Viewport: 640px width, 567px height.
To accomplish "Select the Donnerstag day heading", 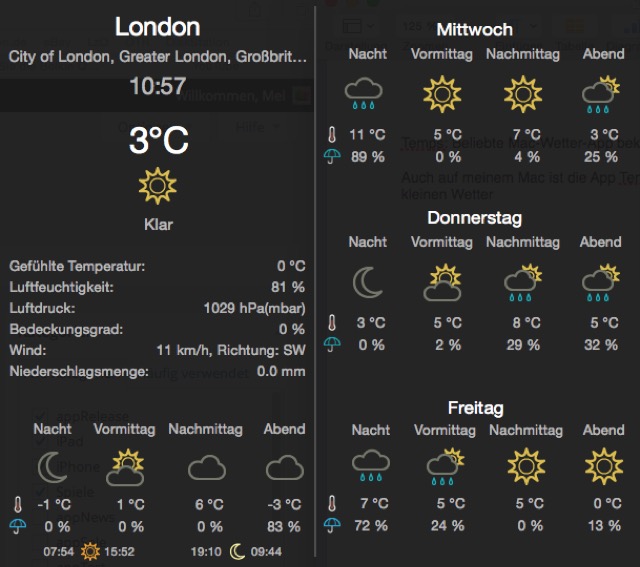I will (475, 217).
